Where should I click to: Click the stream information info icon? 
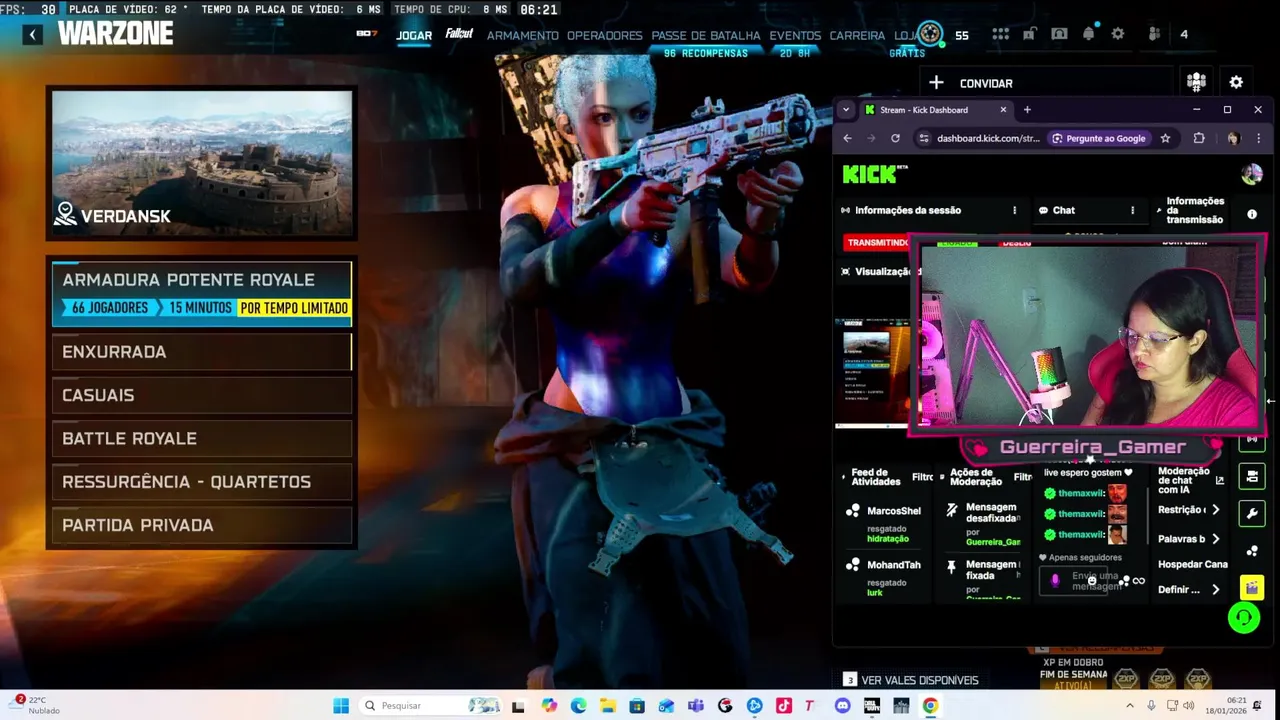tap(1252, 214)
